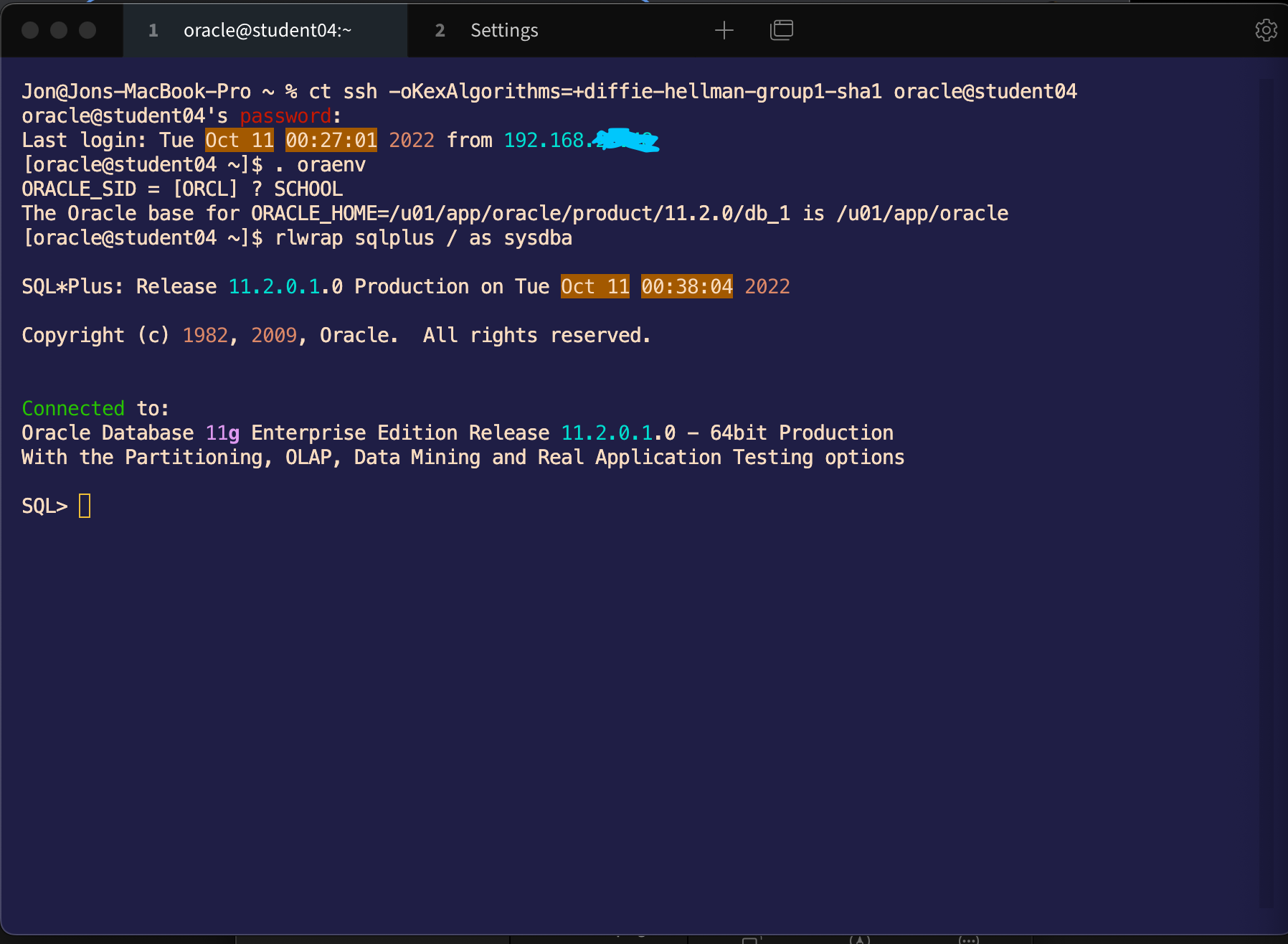Click the red close window button
This screenshot has height=944, width=1288.
[30, 30]
